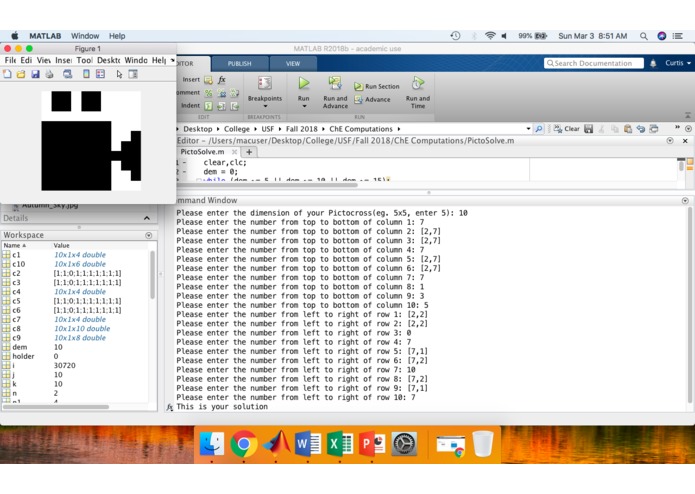This screenshot has height=494, width=695.
Task: Click Insert Colorbar icon in Figure 1
Action: (x=86, y=74)
